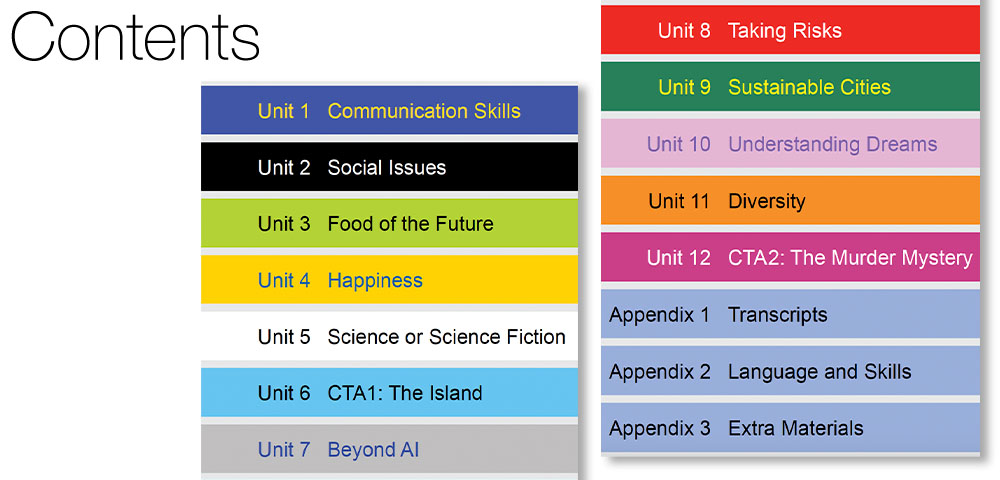The image size is (1000, 480).
Task: Go to Unit 10 Understanding Dreams
Action: tap(790, 143)
